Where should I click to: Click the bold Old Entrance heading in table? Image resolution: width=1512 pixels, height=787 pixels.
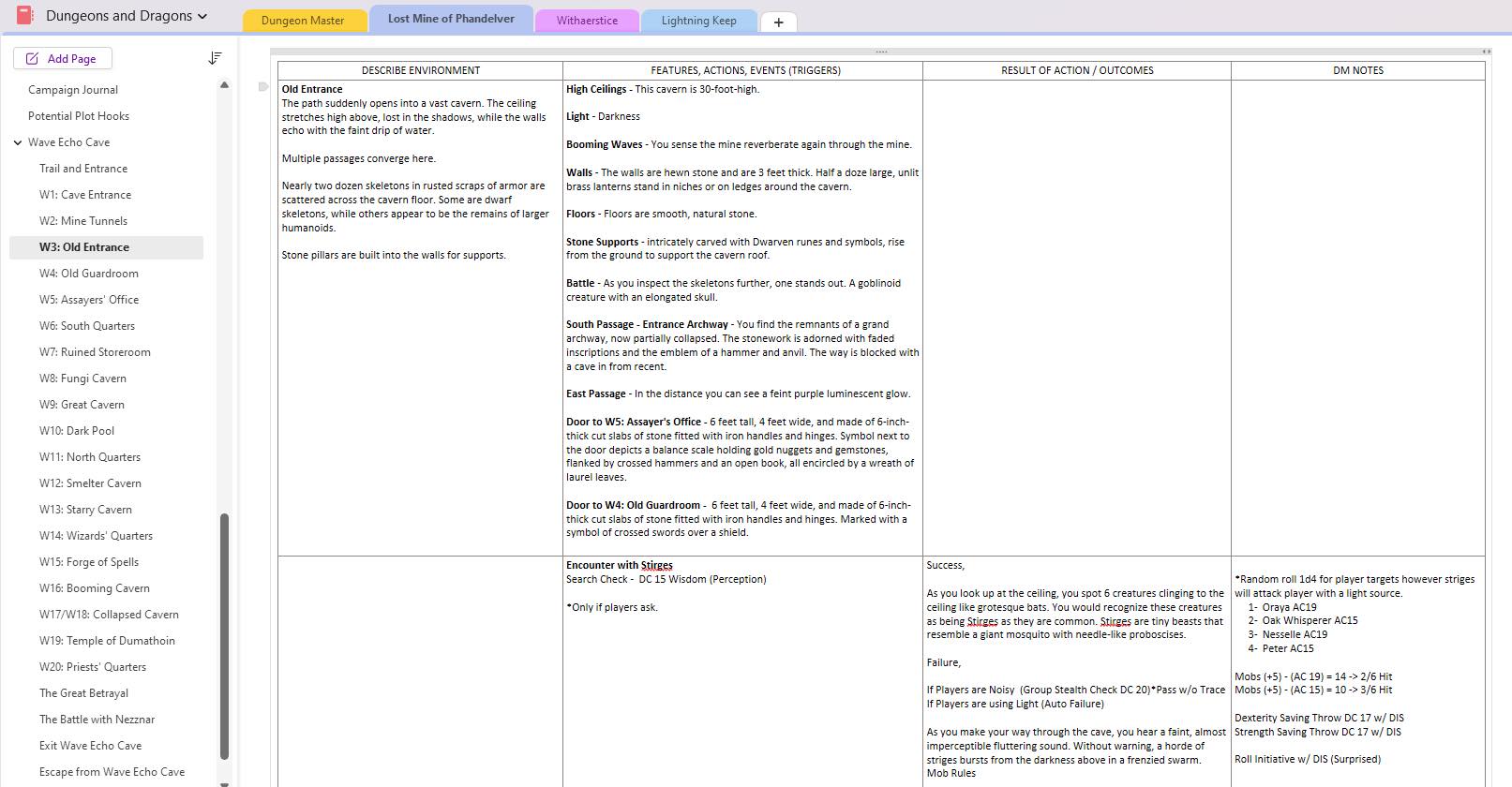click(312, 89)
